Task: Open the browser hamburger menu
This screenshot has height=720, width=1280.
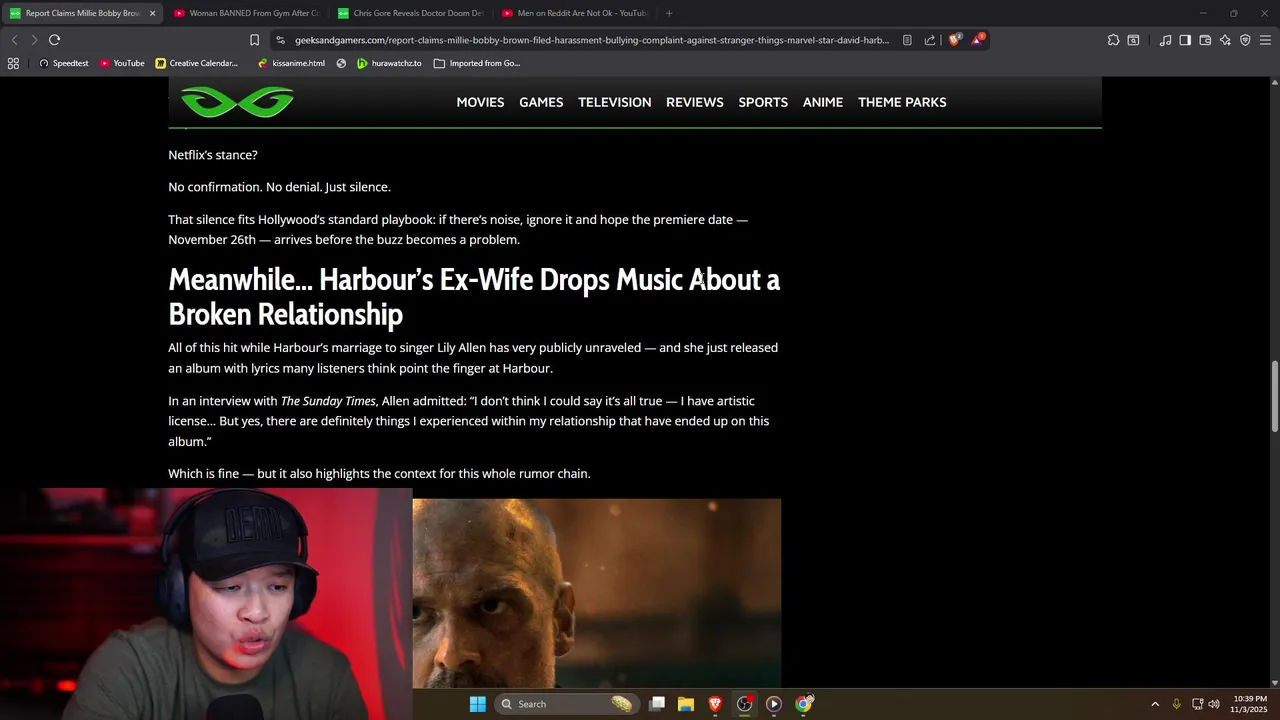Action: (x=1265, y=40)
